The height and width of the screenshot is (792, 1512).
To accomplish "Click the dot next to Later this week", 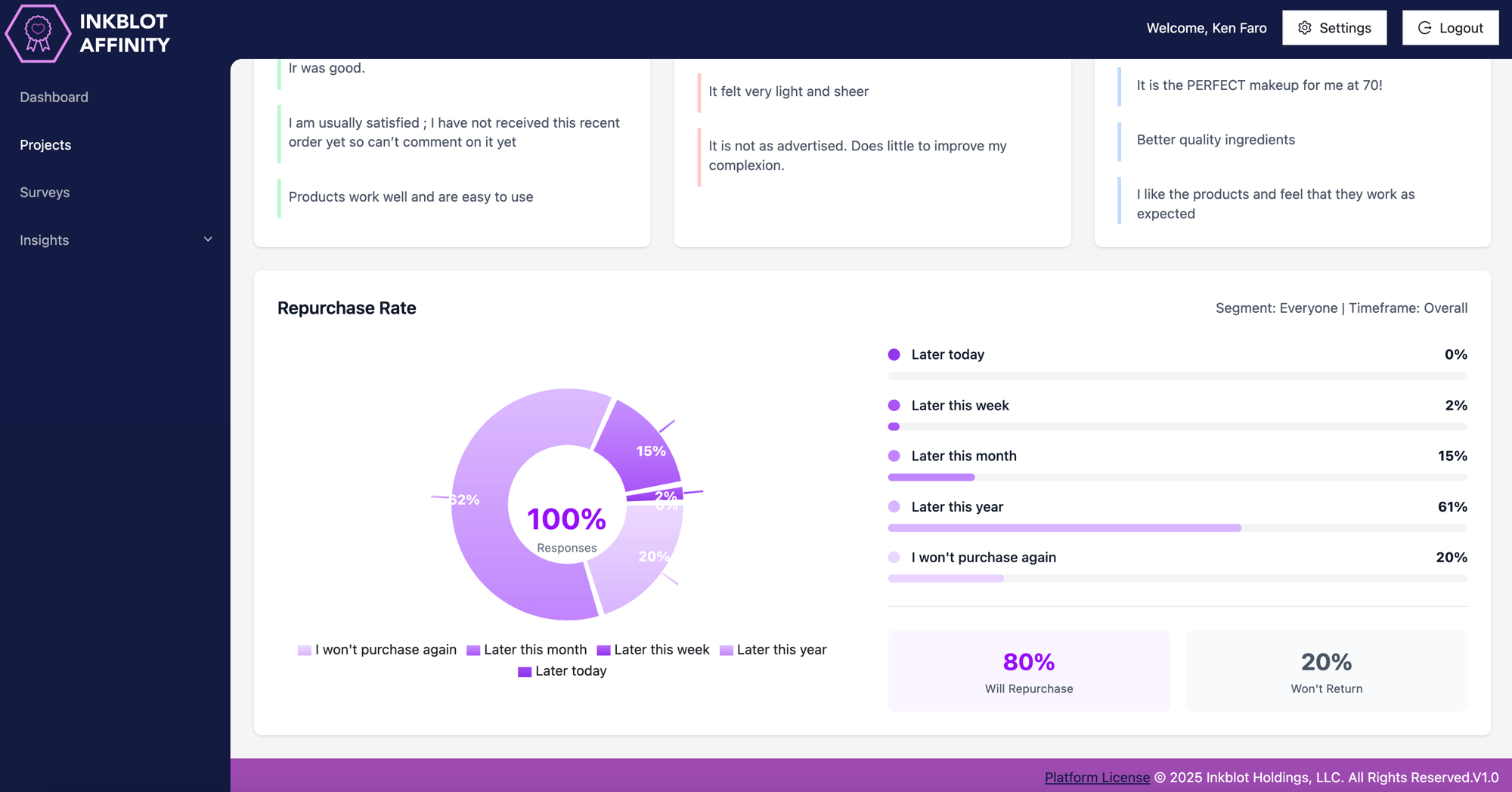I will [894, 405].
